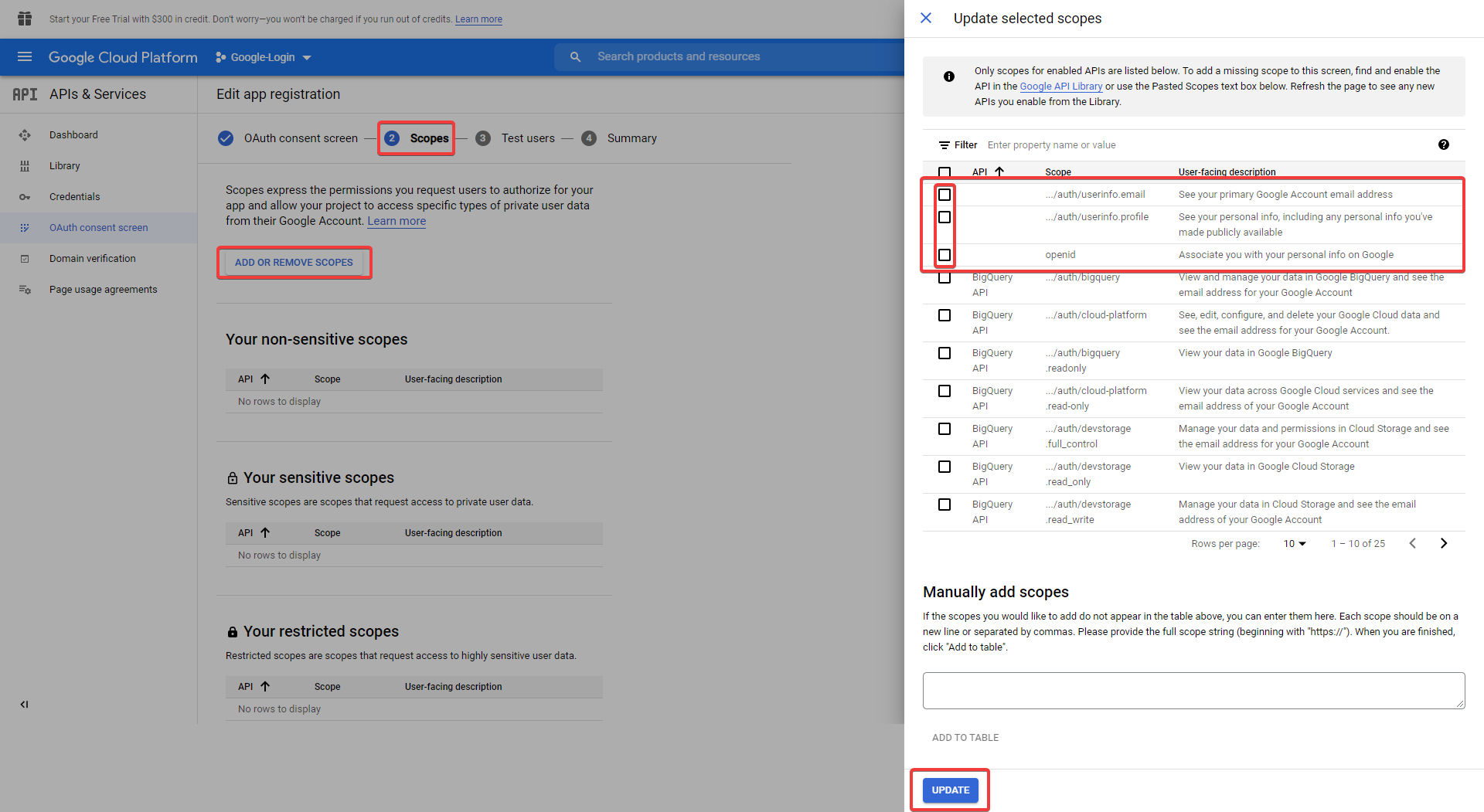Click the filter help question mark icon

pyautogui.click(x=1443, y=144)
